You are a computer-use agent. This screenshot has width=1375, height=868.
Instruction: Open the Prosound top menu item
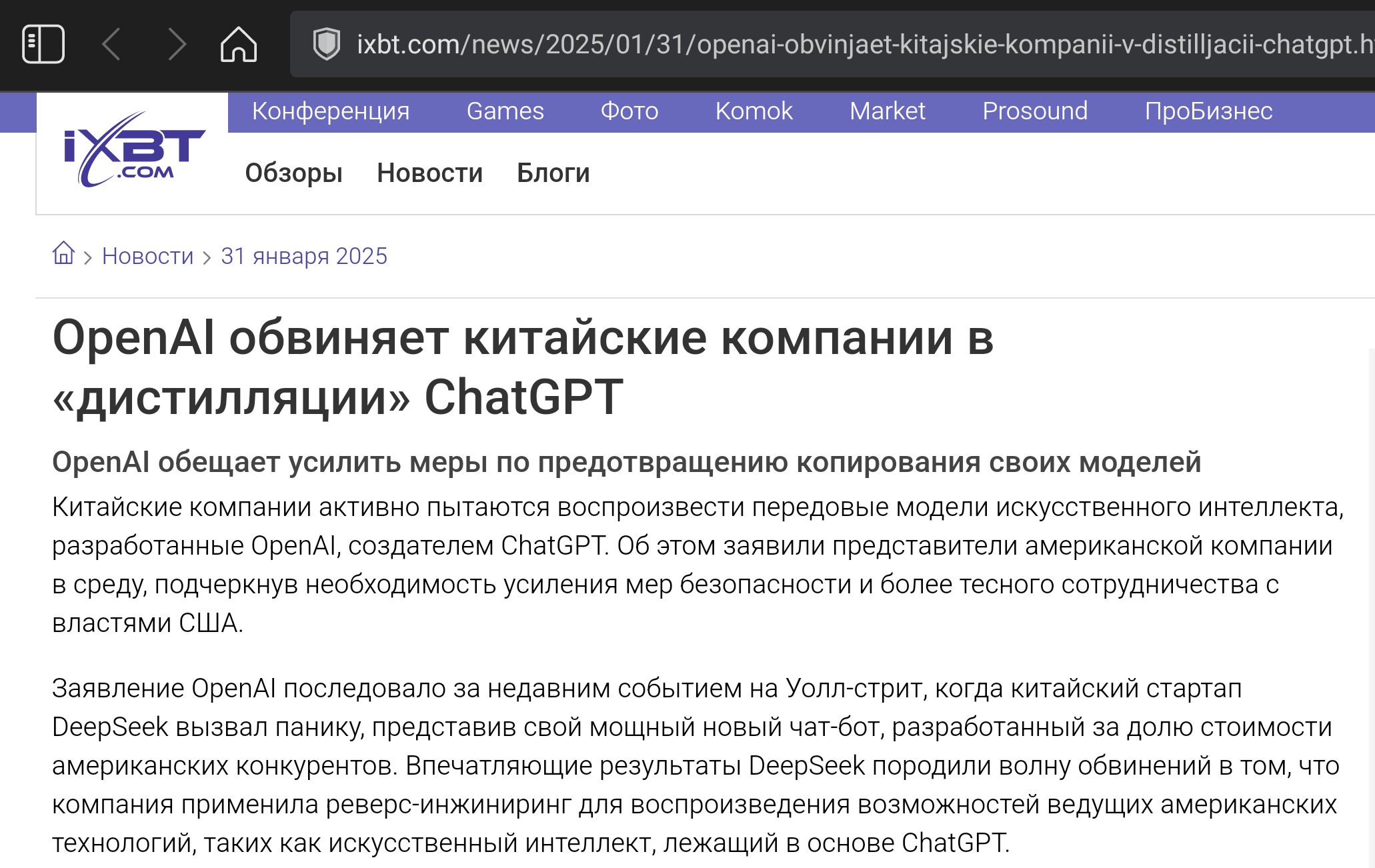point(1035,111)
